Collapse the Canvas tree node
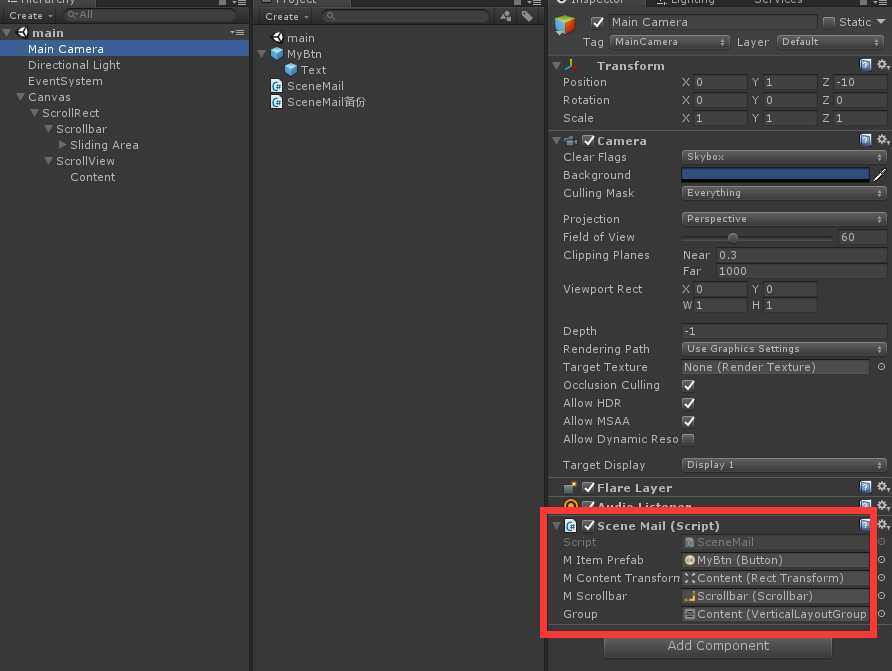Viewport: 892px width, 671px height. [20, 97]
